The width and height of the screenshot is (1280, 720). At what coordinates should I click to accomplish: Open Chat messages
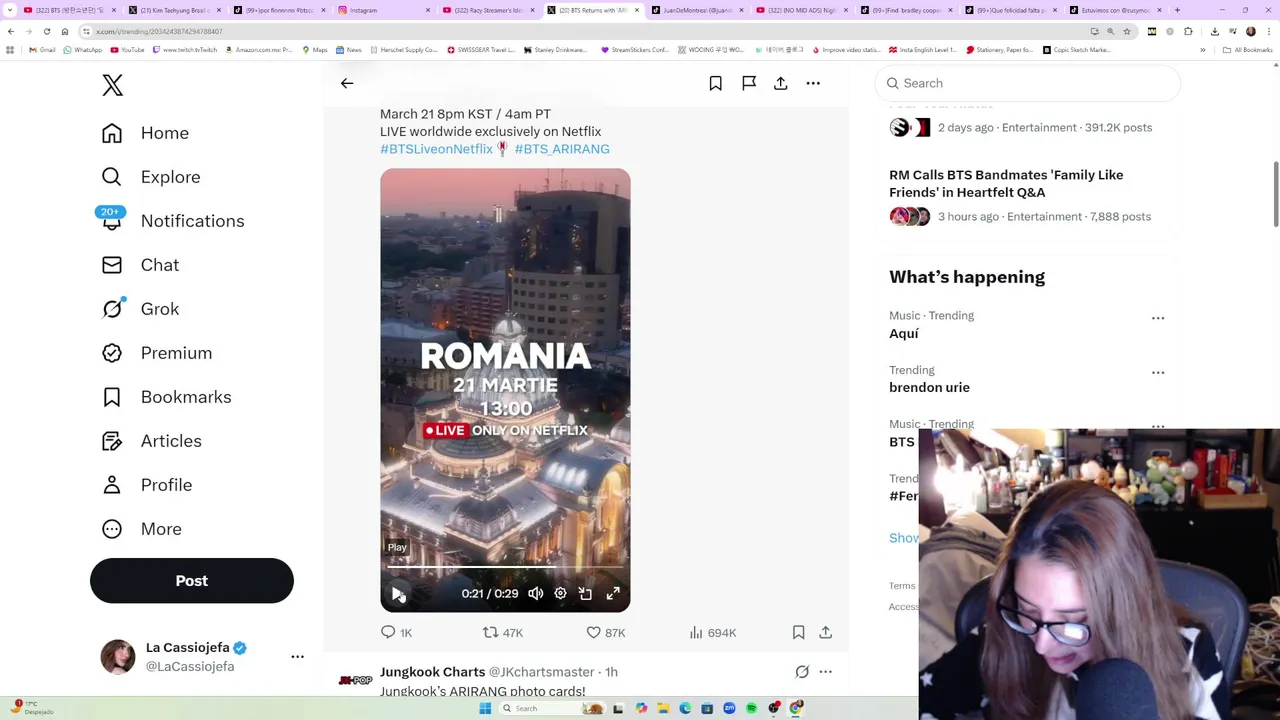tap(140, 265)
